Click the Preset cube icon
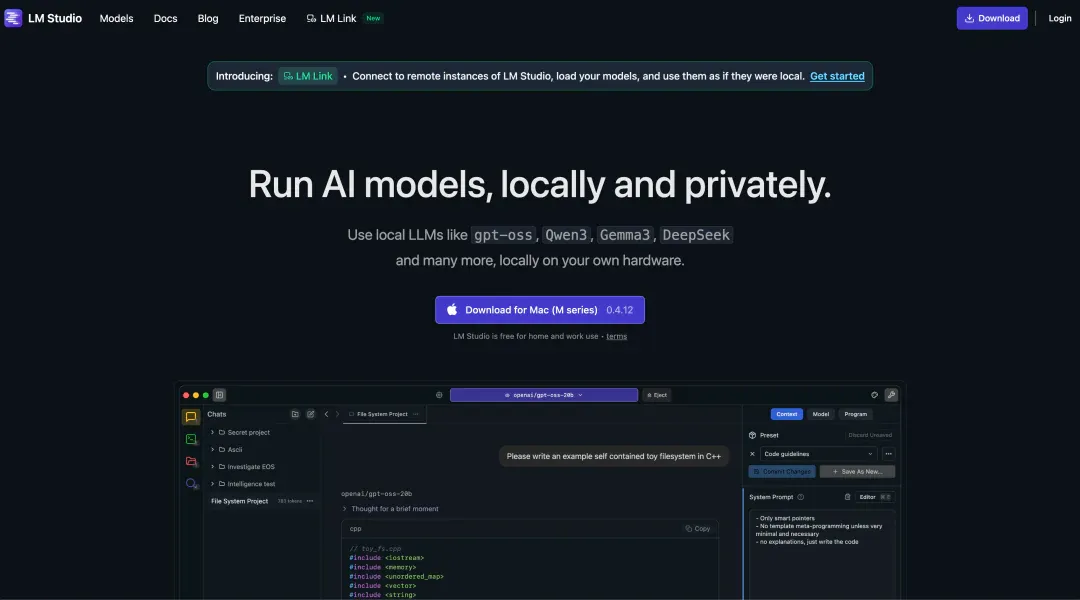The image size is (1080, 600). (752, 435)
